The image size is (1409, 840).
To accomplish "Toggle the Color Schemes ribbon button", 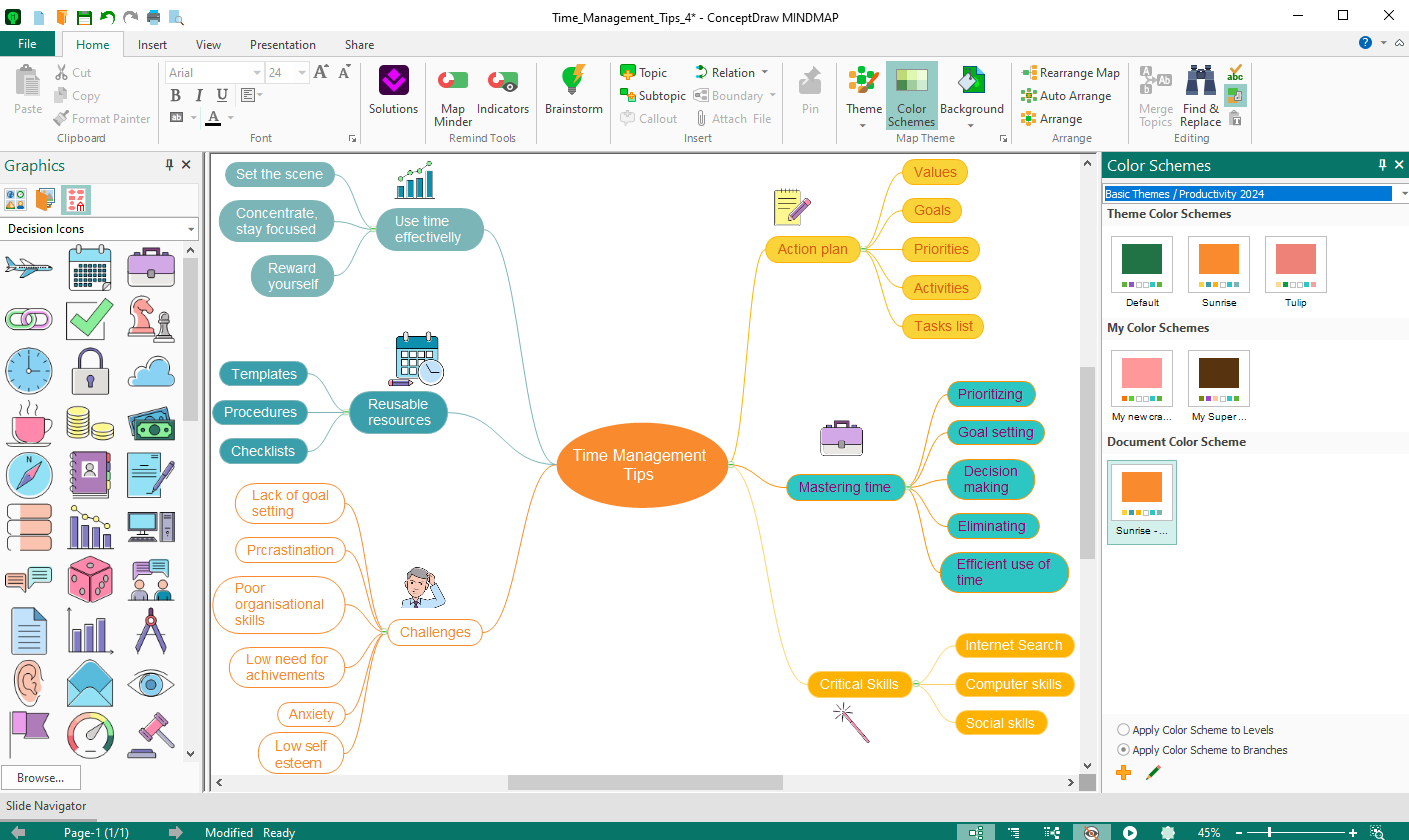I will click(x=911, y=96).
